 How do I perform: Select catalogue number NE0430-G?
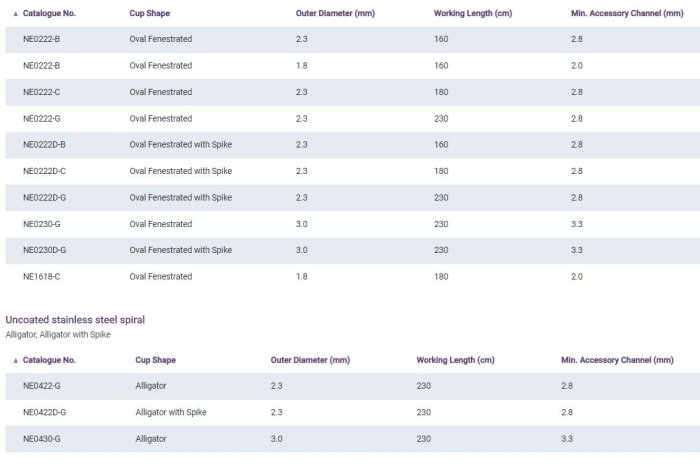pos(41,438)
